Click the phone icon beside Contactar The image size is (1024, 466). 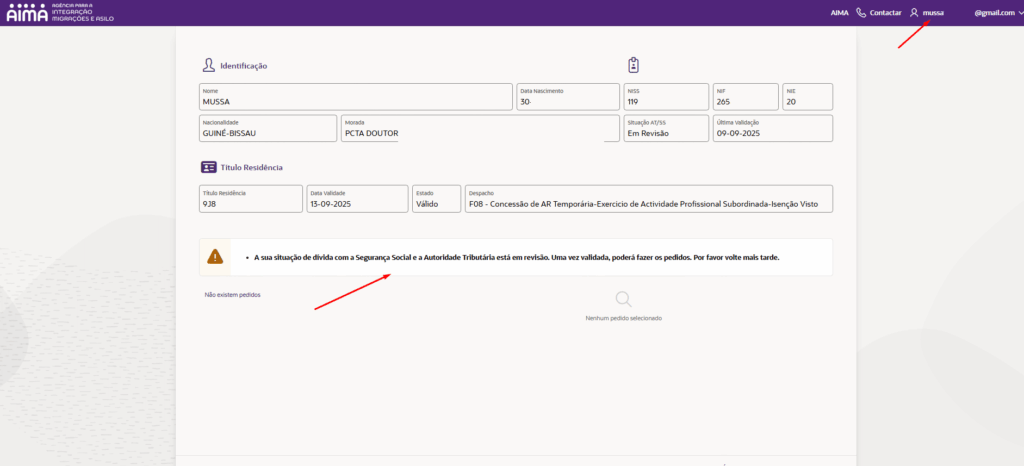click(x=861, y=13)
